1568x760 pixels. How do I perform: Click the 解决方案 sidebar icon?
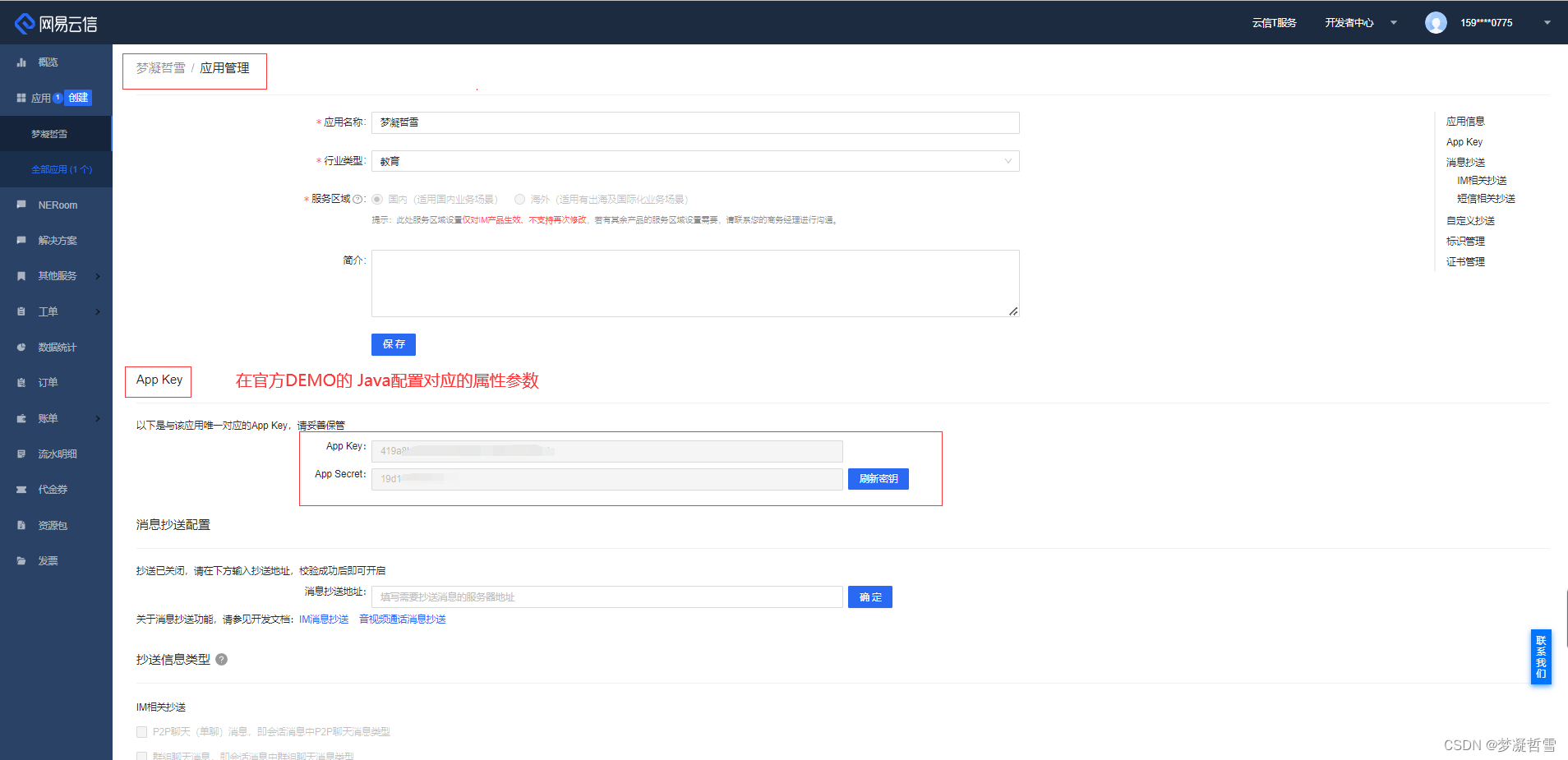(x=21, y=240)
